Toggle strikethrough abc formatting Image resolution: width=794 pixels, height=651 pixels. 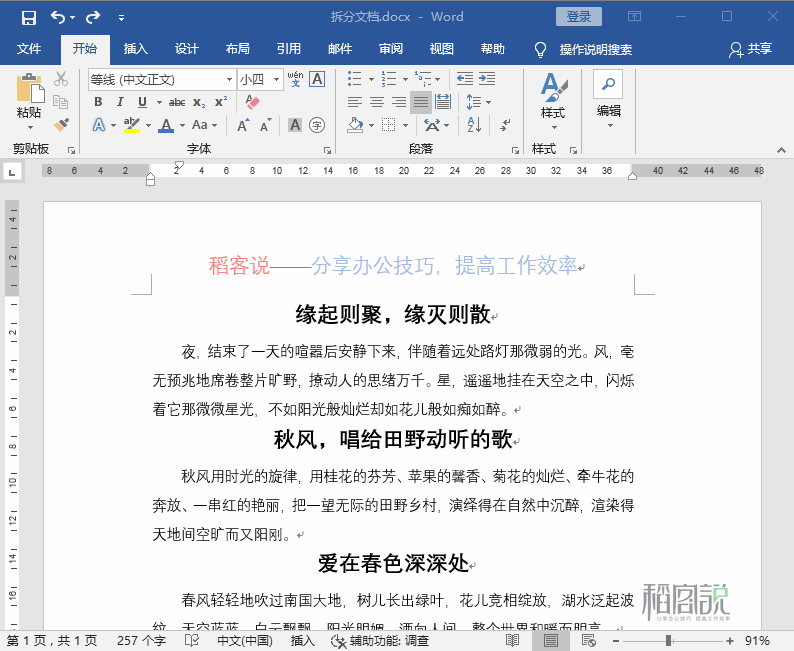pos(177,102)
